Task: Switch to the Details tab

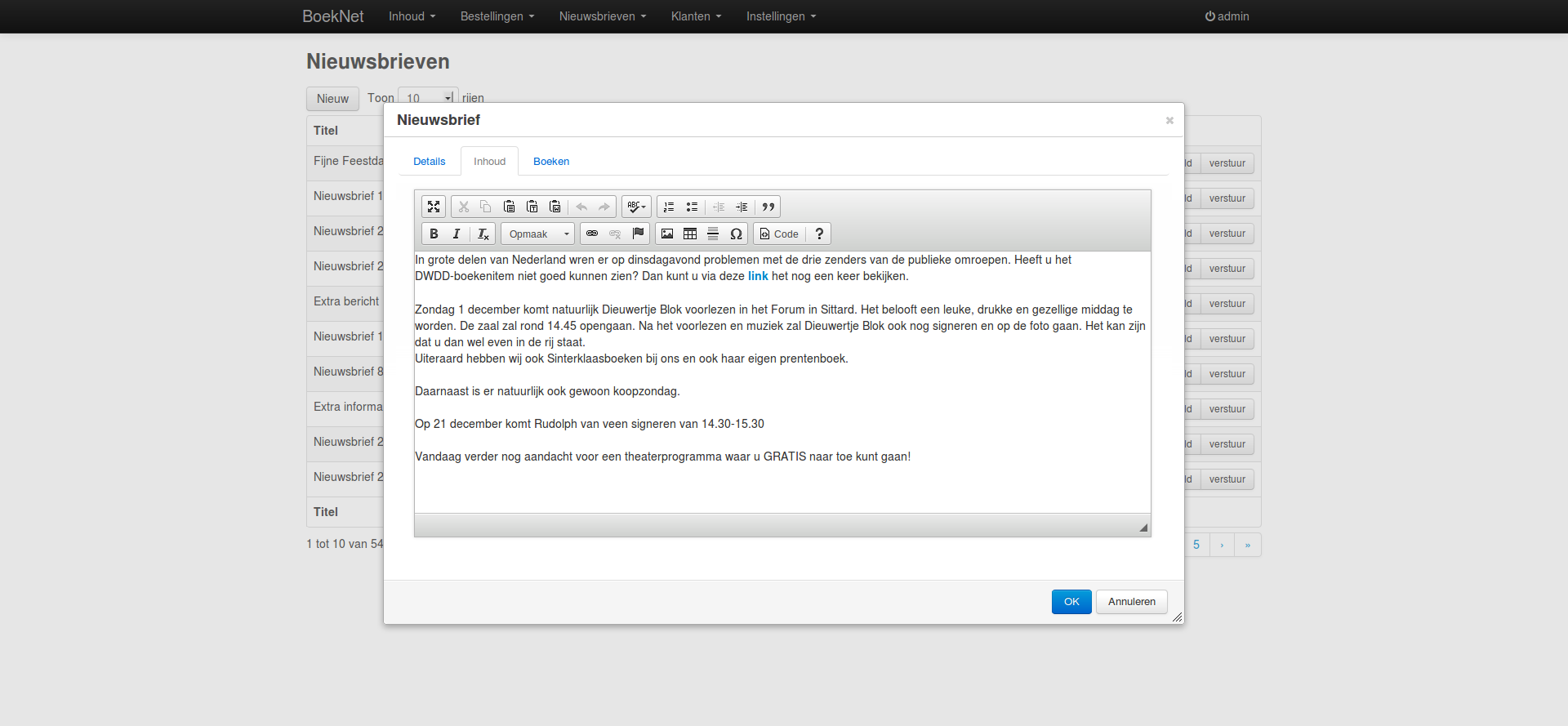Action: pos(430,162)
